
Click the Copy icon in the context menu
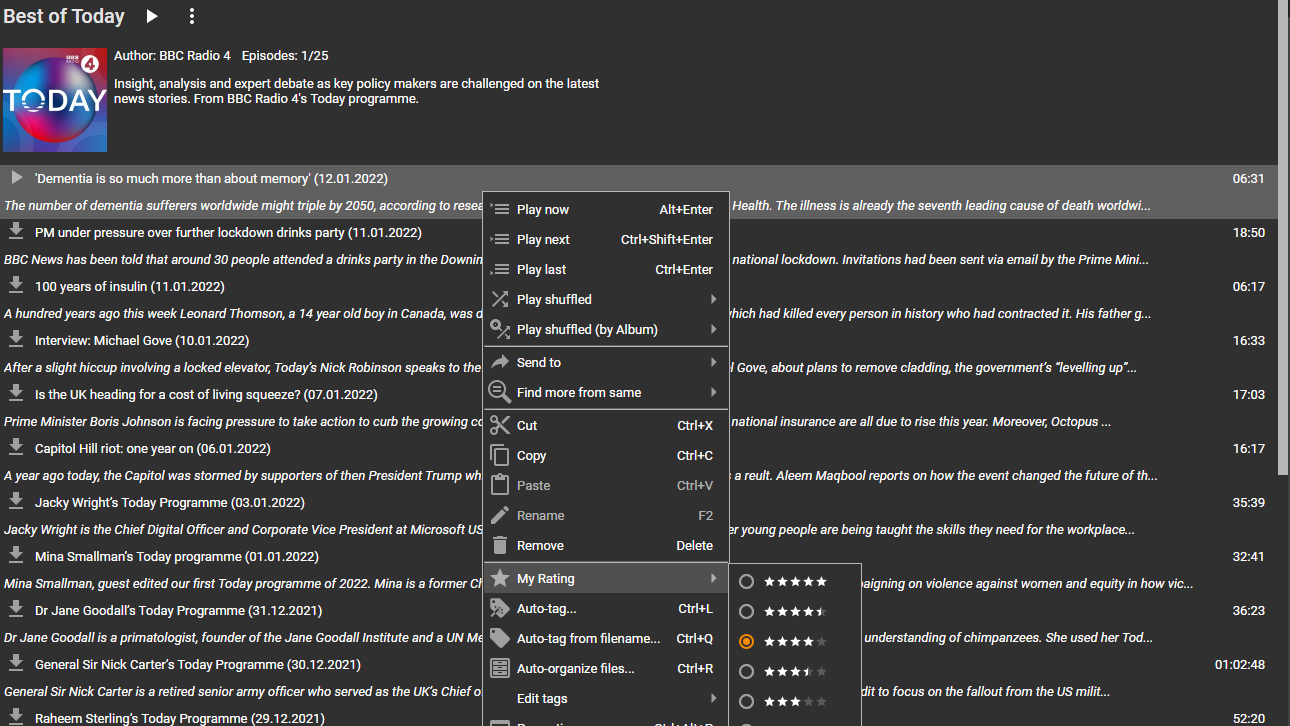click(500, 455)
